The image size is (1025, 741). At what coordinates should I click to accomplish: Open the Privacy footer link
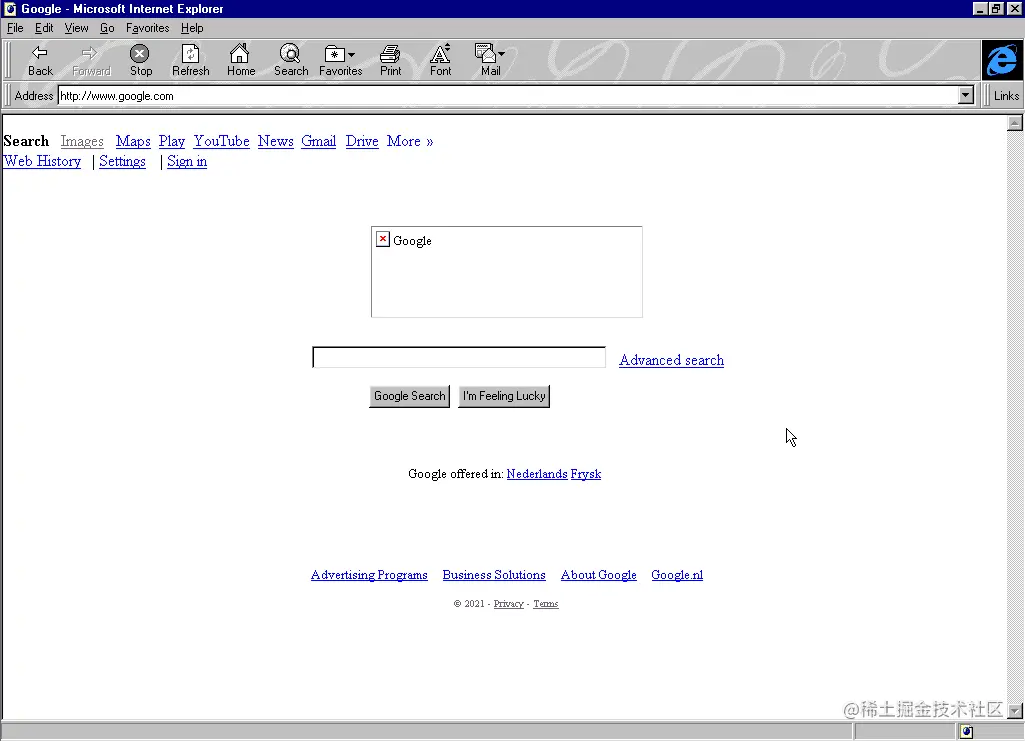(509, 604)
